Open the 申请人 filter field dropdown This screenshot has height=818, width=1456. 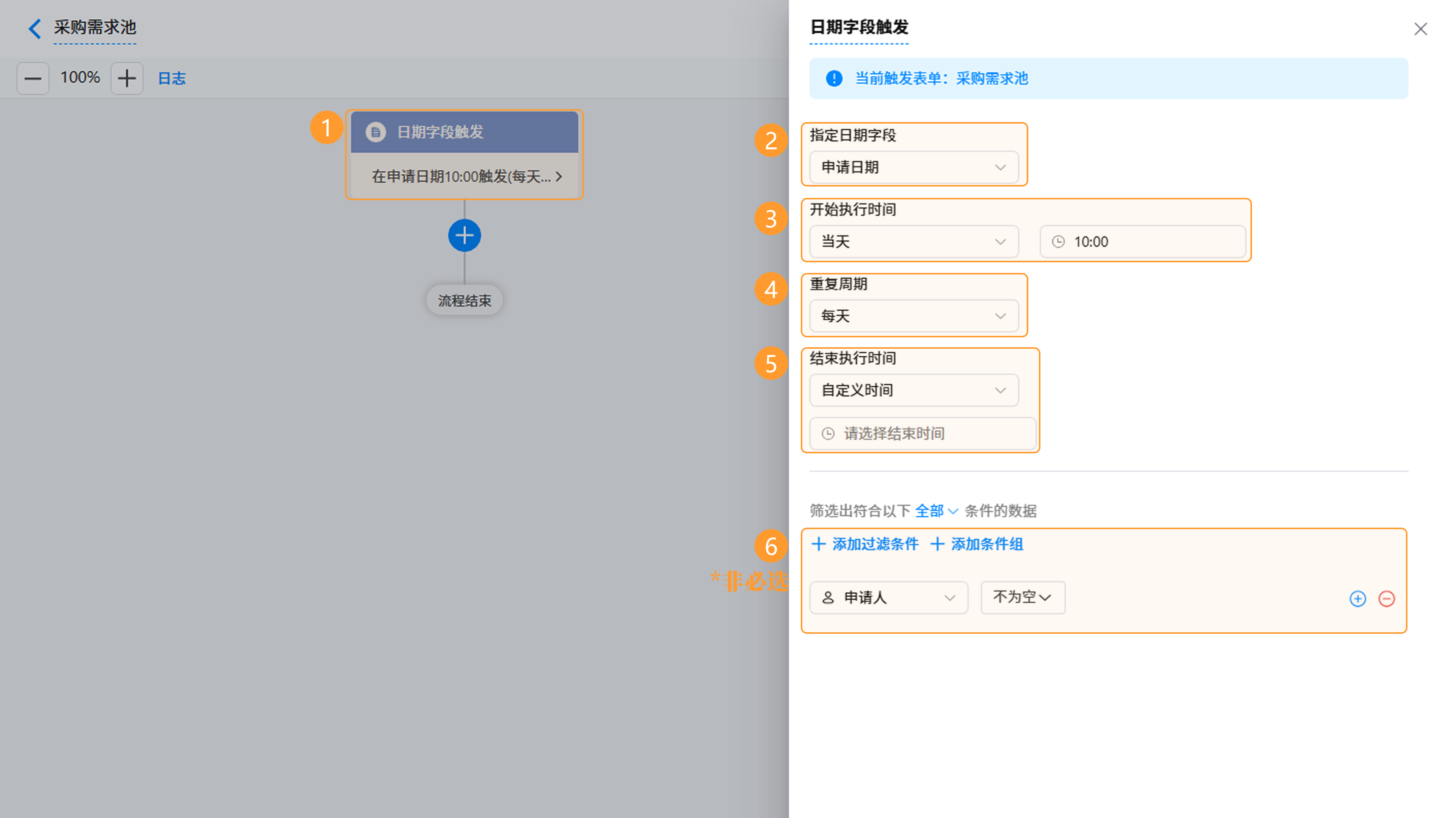[888, 598]
